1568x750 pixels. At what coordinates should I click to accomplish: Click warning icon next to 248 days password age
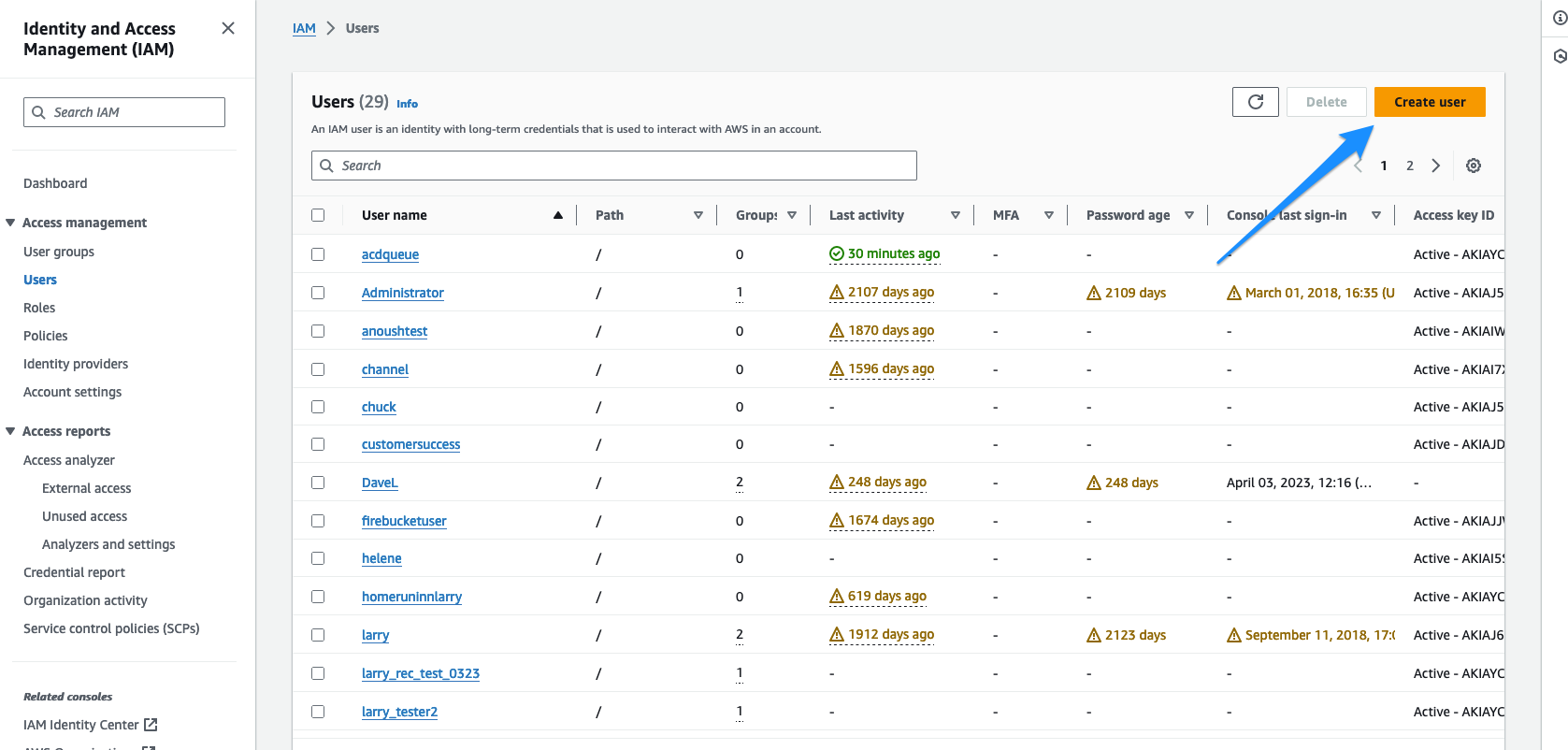point(1094,483)
